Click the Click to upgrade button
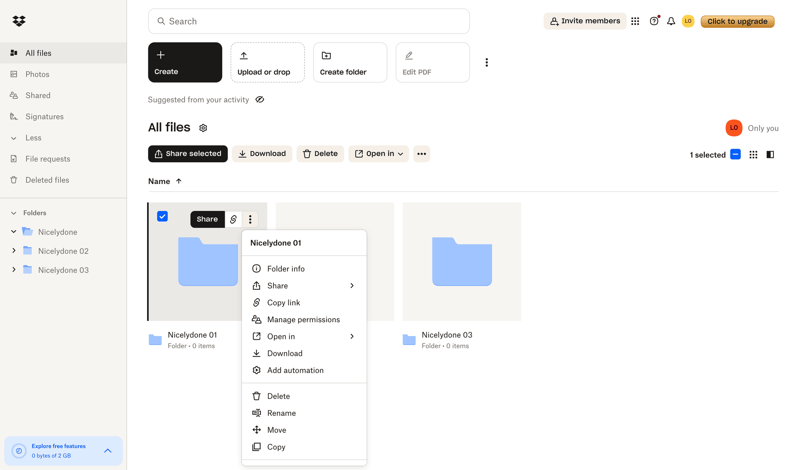The width and height of the screenshot is (800, 470). [737, 21]
